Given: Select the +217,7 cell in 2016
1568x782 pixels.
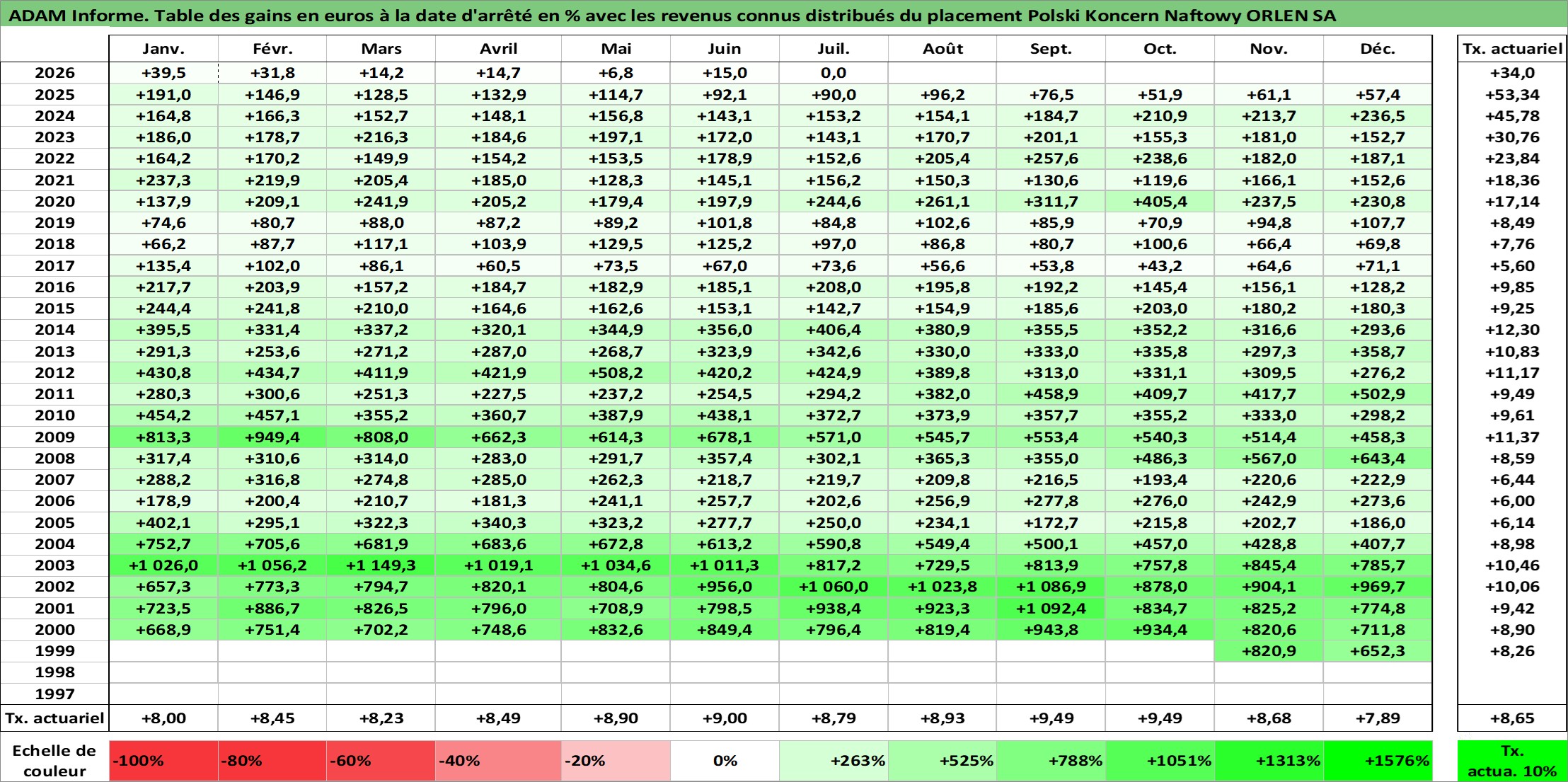Looking at the screenshot, I should (163, 287).
